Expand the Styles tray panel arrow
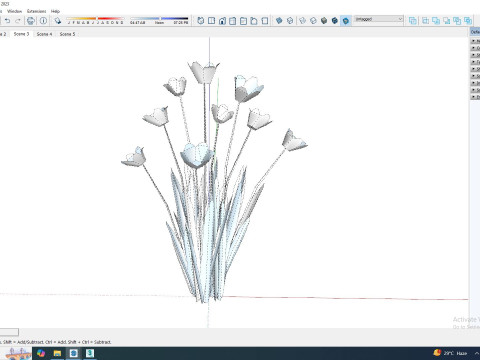Viewport: 480px width, 360px height. tap(473, 55)
